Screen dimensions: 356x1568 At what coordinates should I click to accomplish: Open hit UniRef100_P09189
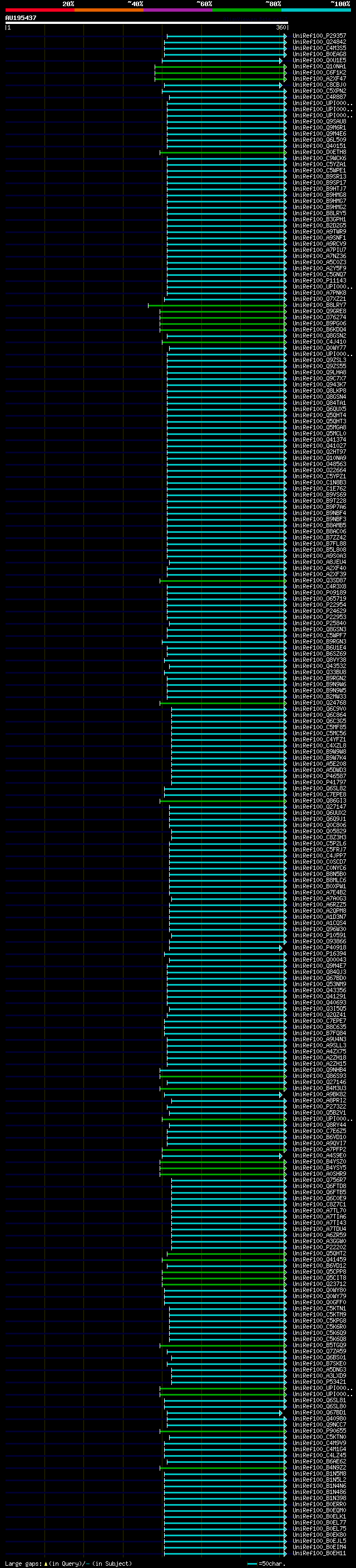click(x=319, y=592)
